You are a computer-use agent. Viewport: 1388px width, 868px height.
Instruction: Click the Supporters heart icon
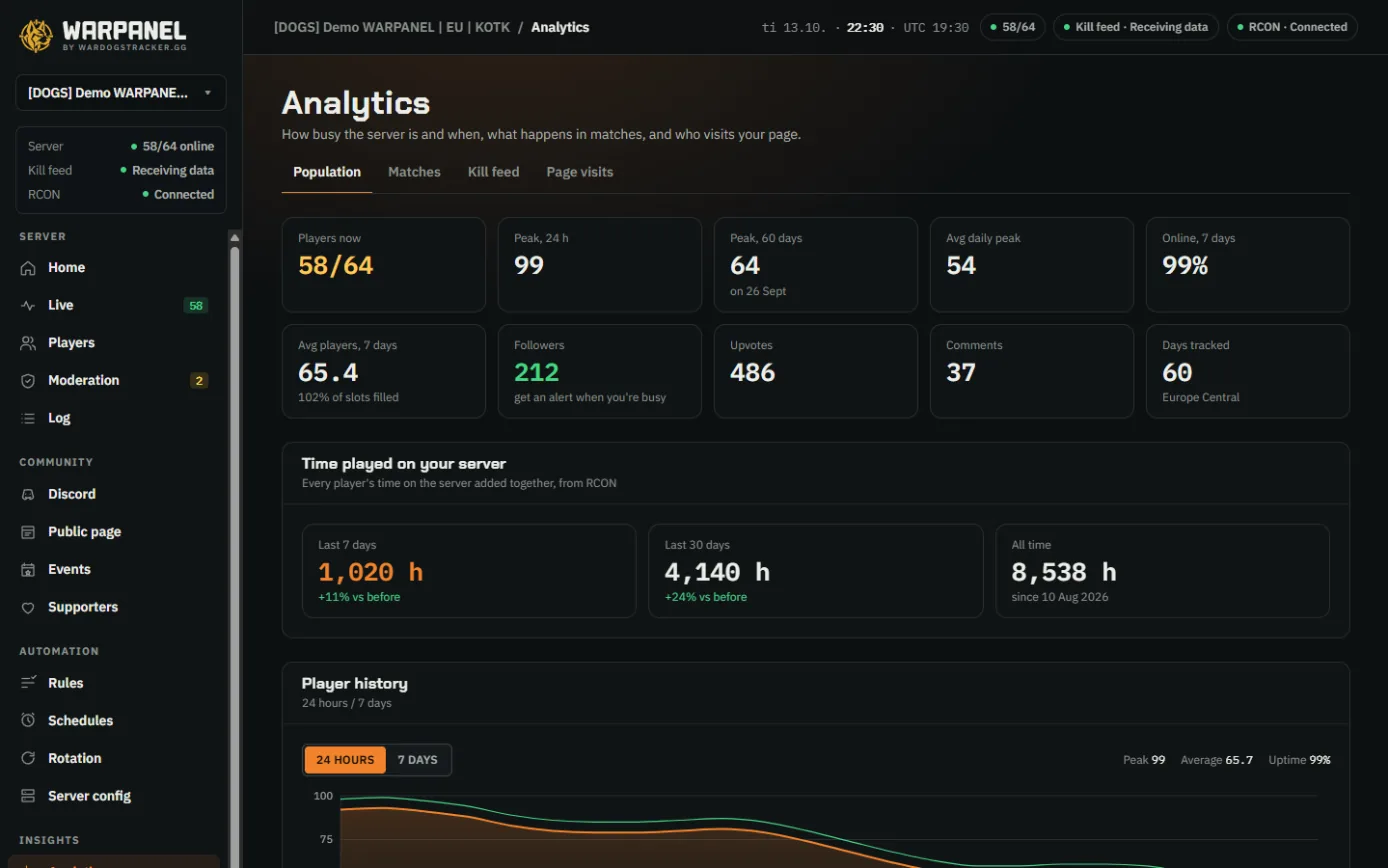tap(28, 607)
